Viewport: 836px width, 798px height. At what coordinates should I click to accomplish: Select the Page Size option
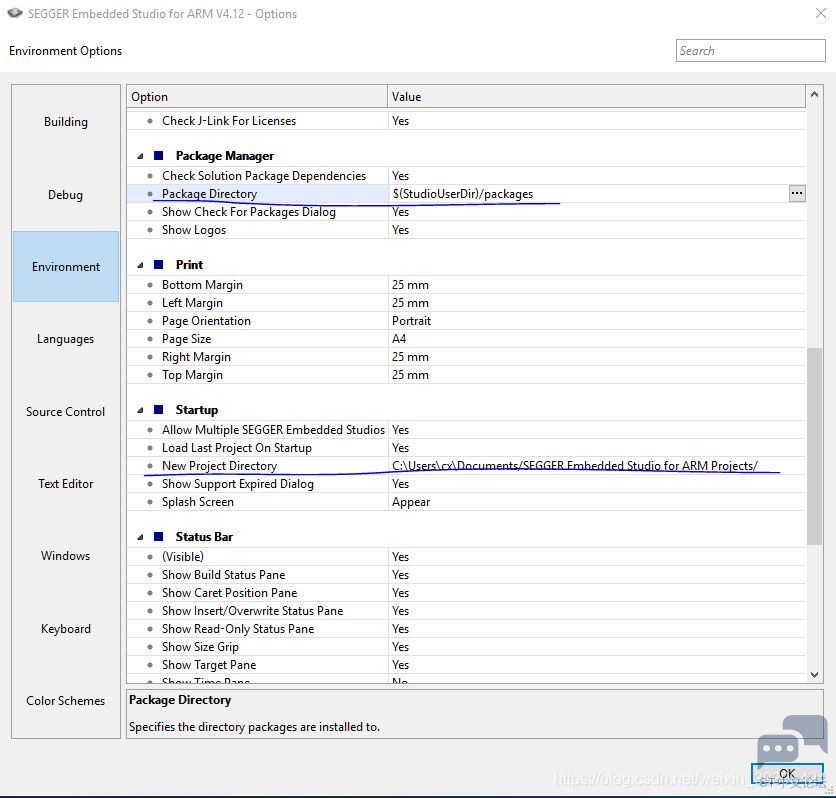(187, 339)
